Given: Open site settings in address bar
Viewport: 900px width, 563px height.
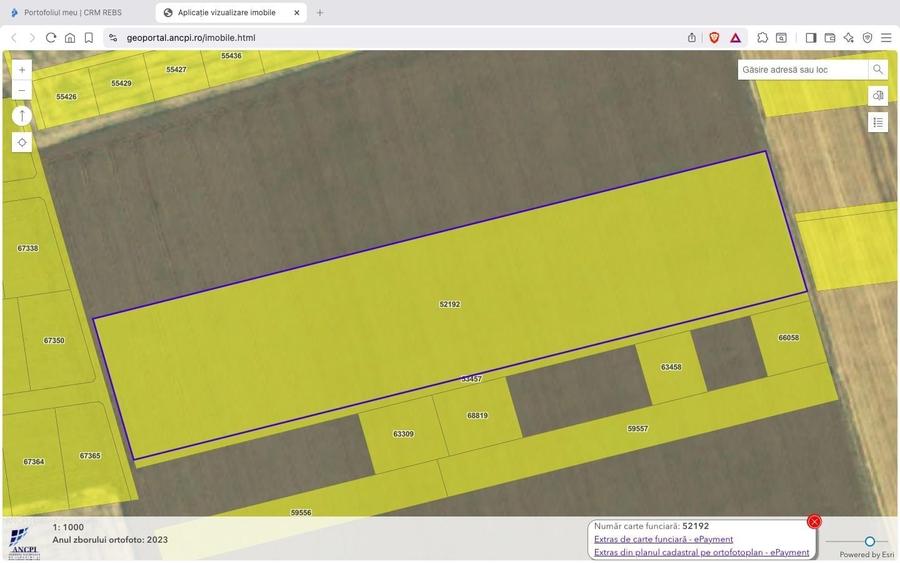Looking at the screenshot, I should [113, 38].
